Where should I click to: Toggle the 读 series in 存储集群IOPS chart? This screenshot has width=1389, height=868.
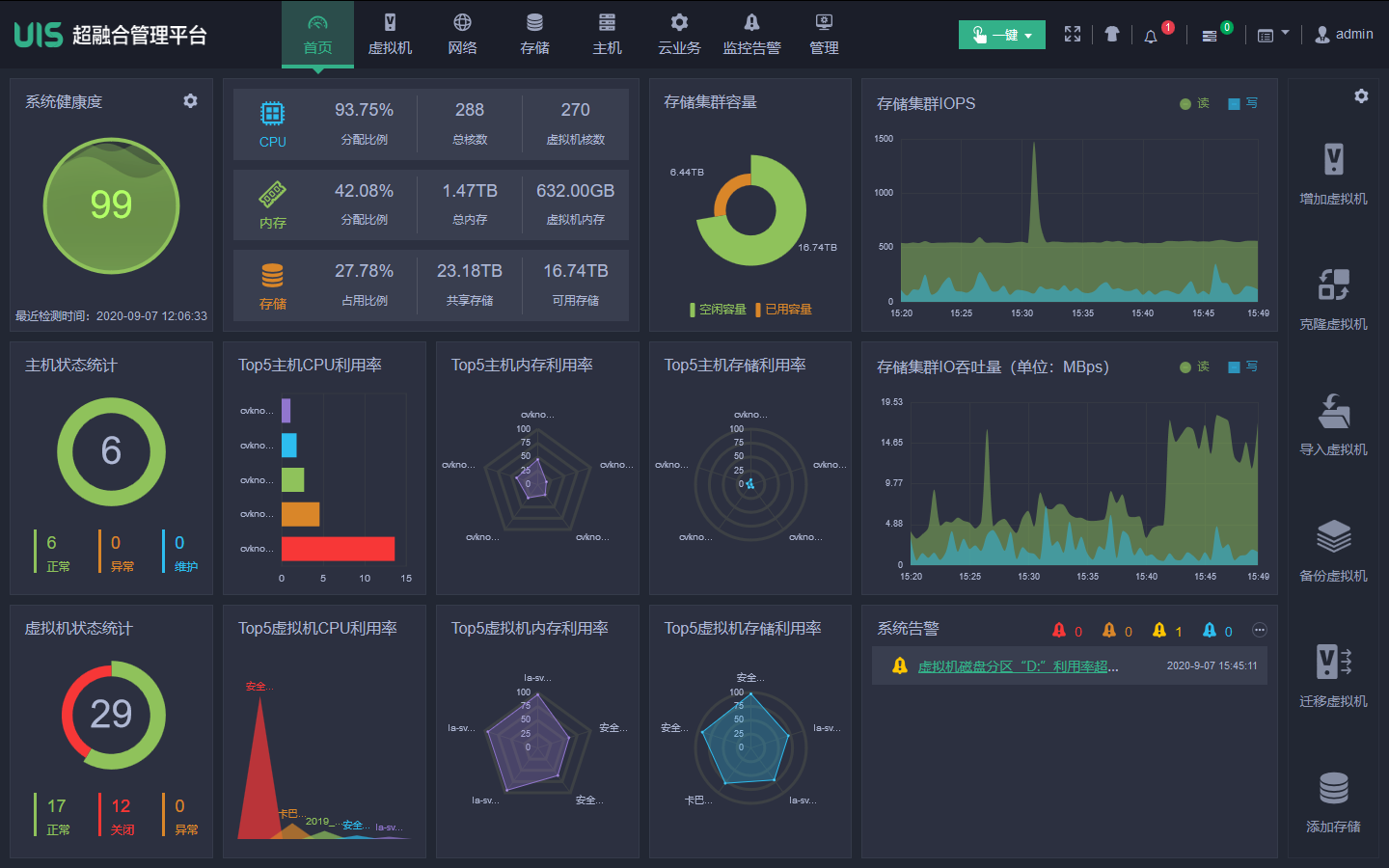click(1194, 103)
